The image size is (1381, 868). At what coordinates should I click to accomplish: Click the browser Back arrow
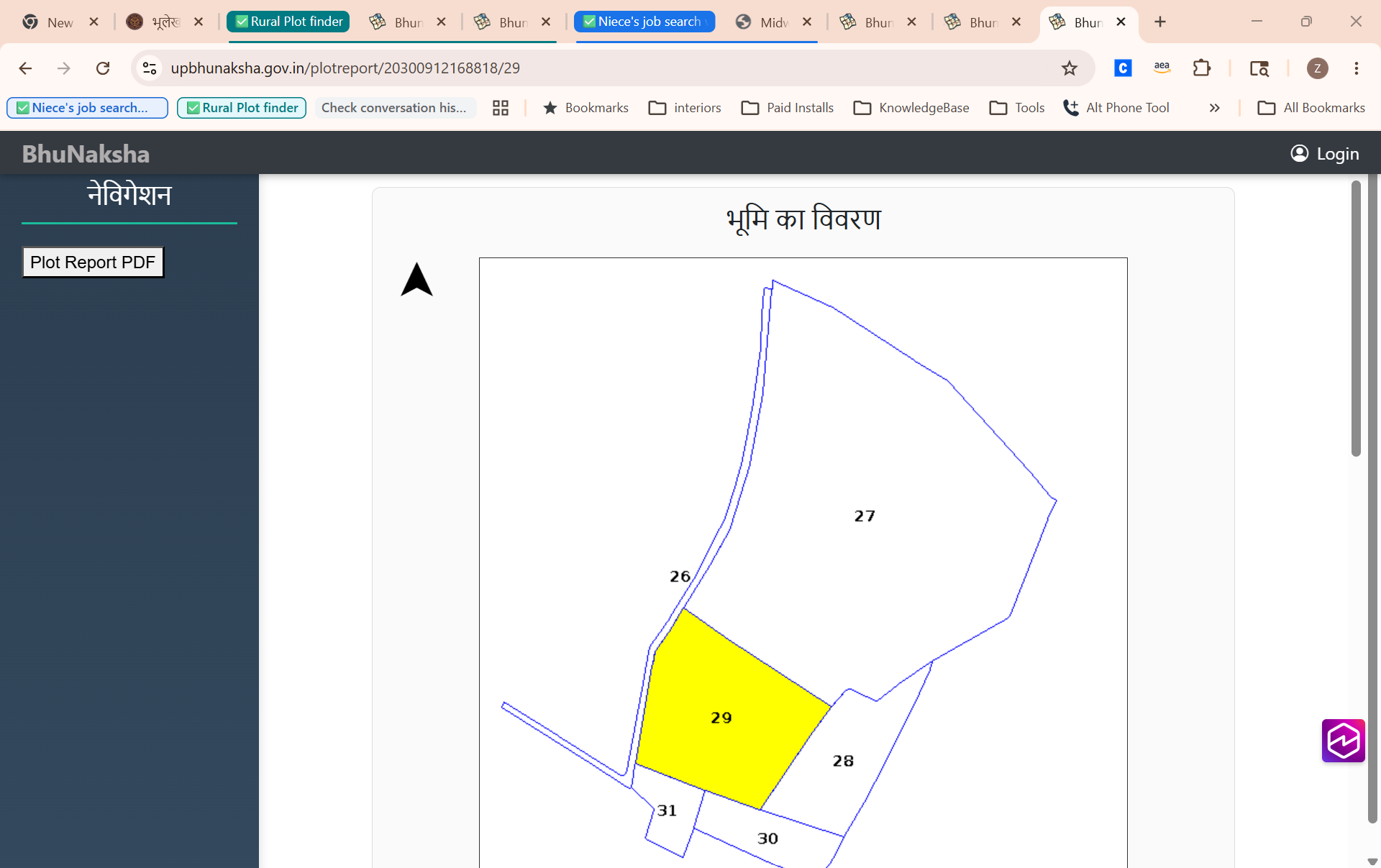pos(25,68)
